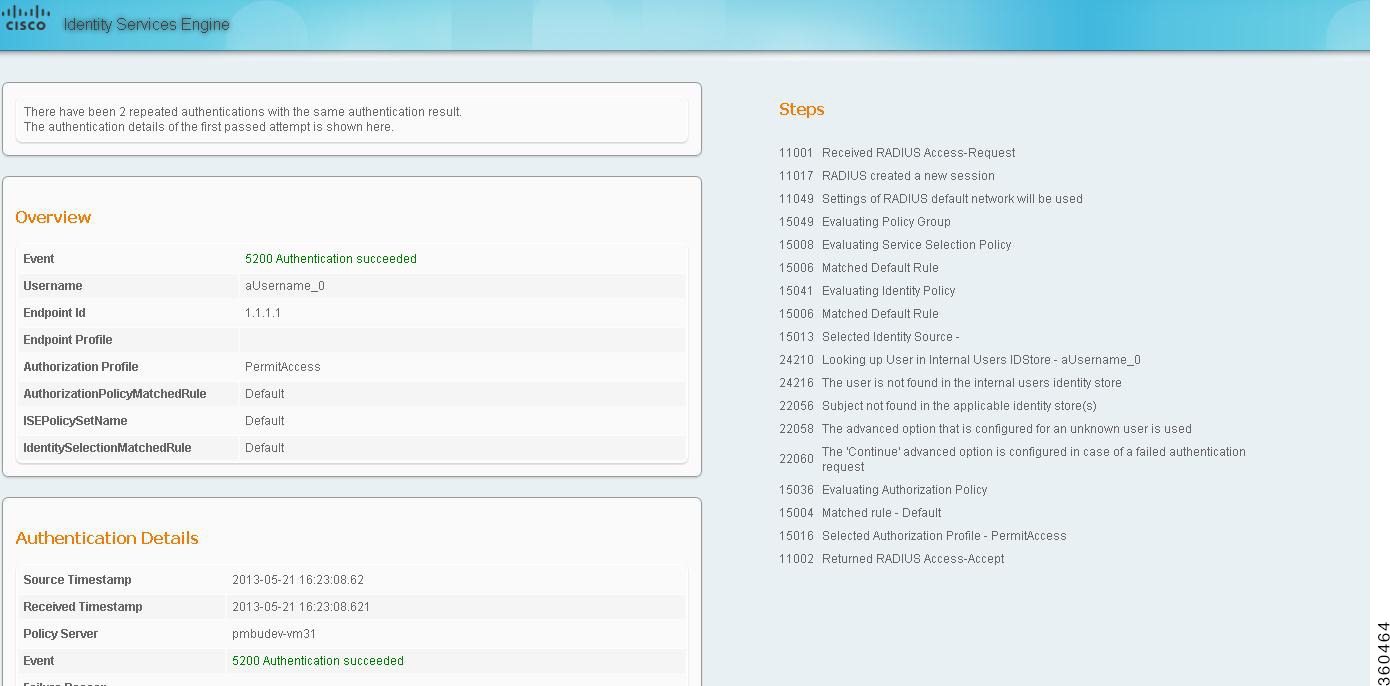The width and height of the screenshot is (1390, 686).
Task: Click the Steps heading
Action: (x=802, y=109)
